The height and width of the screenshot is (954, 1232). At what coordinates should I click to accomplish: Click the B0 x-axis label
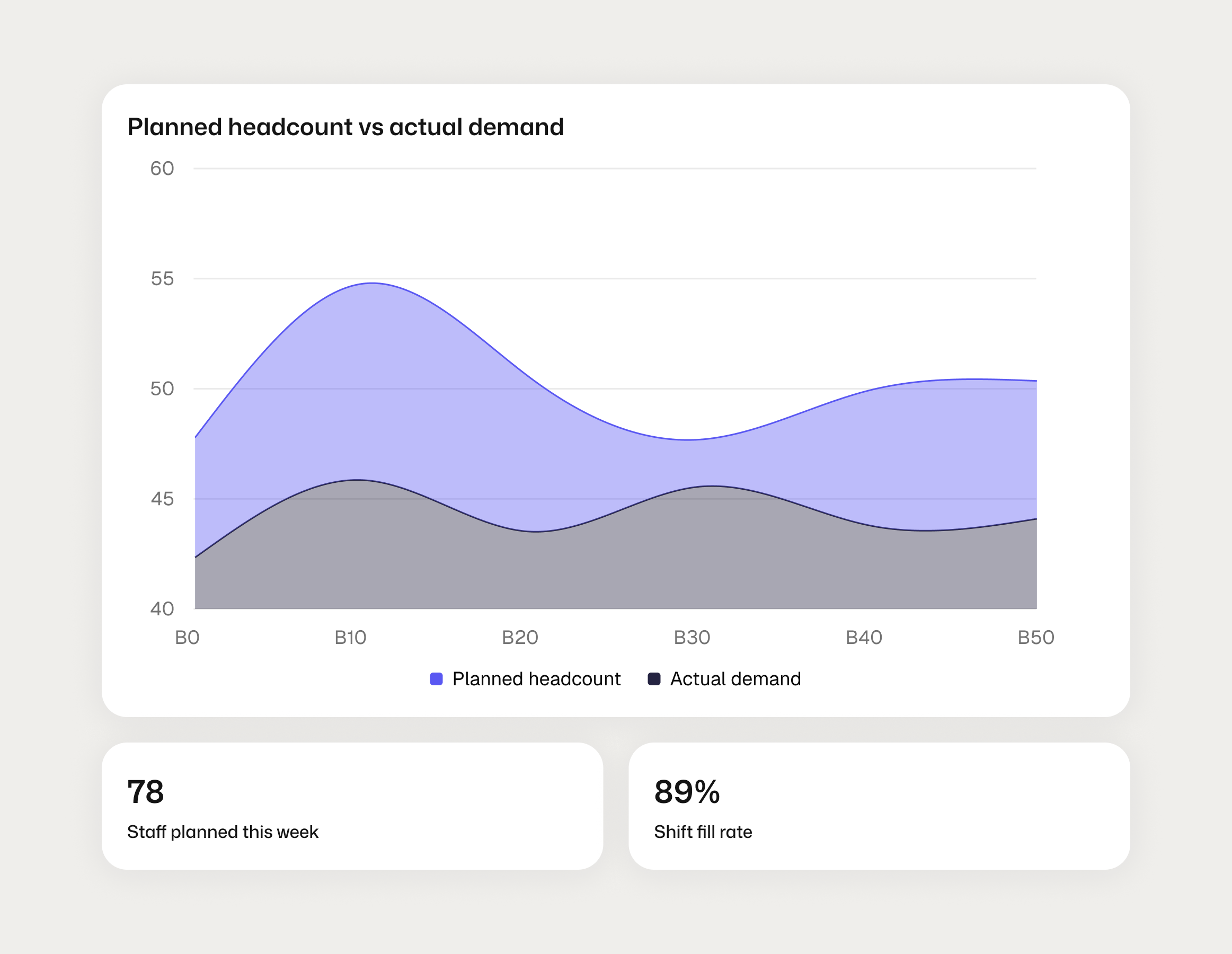point(187,638)
